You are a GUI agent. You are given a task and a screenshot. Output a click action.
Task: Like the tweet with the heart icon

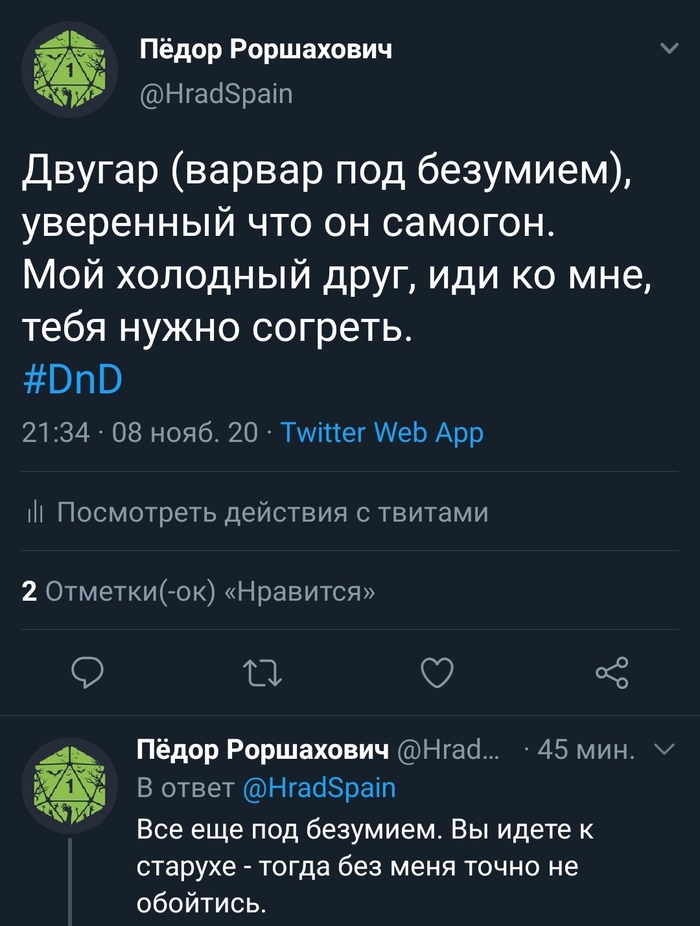[437, 672]
